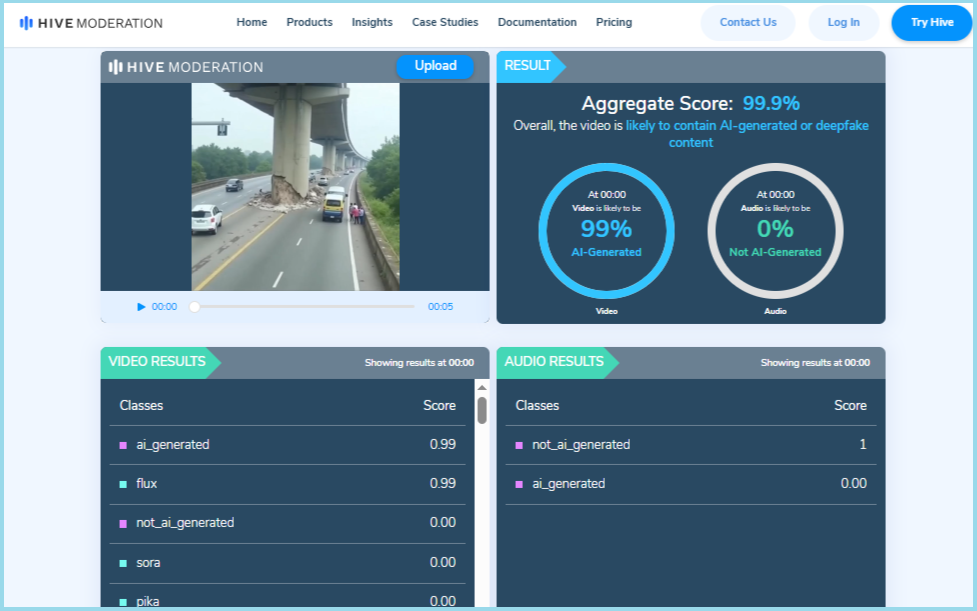
Task: Click the video seek slider handle
Action: [194, 306]
